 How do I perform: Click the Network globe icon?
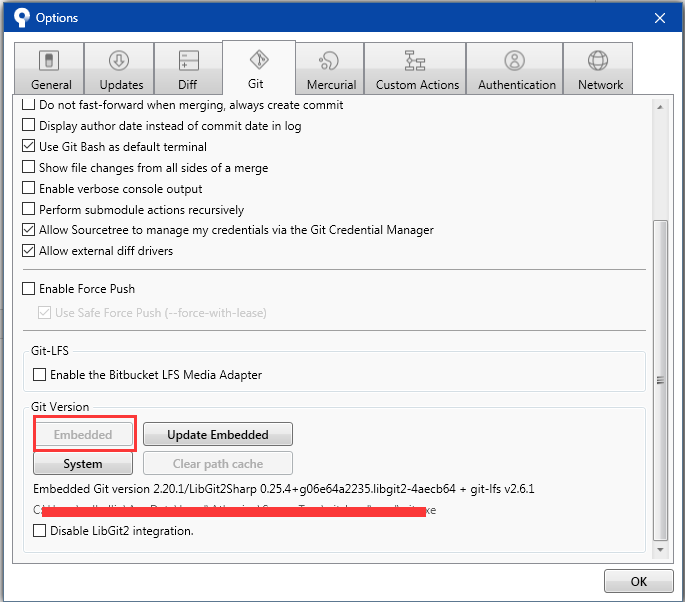point(598,60)
